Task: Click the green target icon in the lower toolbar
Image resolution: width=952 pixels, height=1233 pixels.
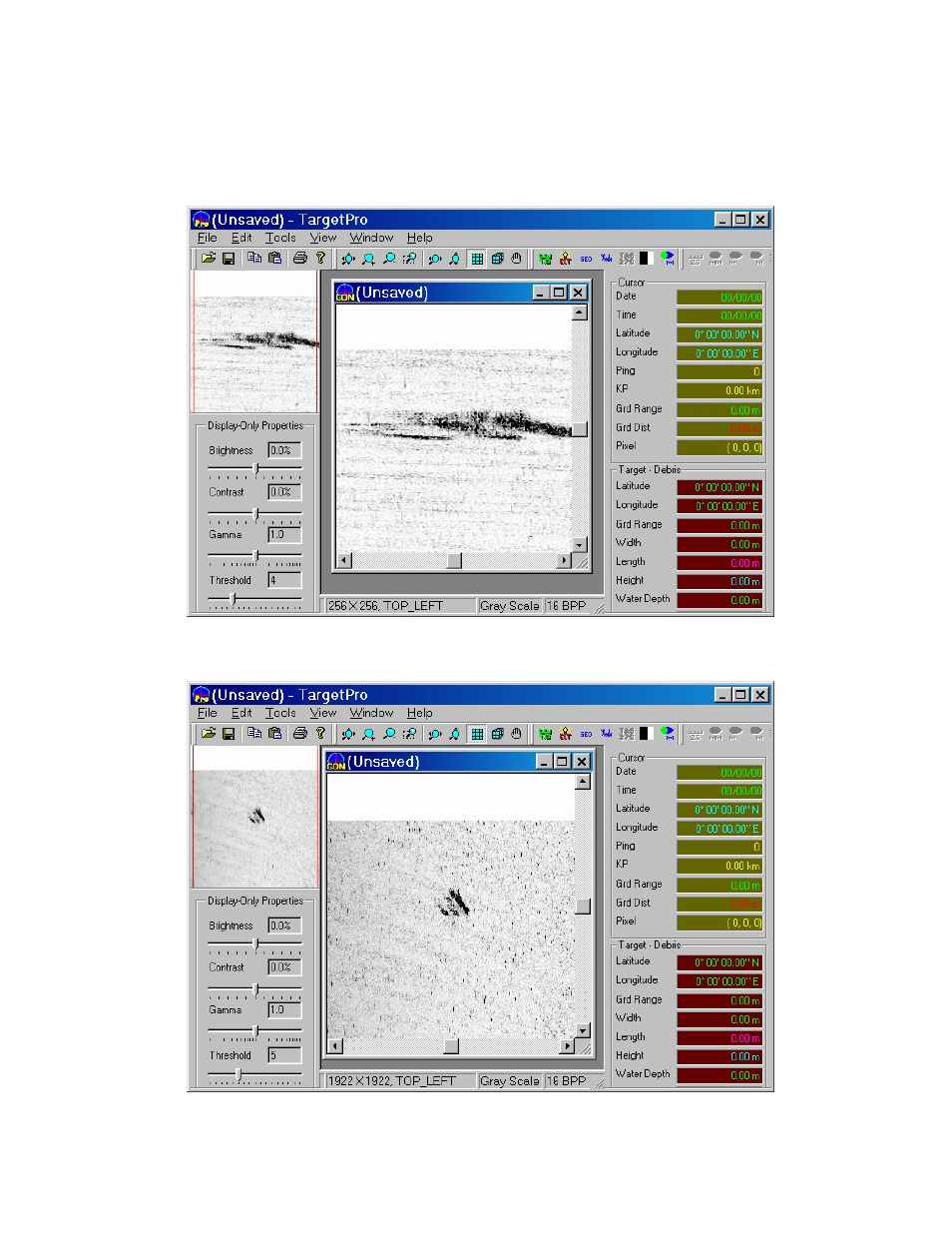Action: (545, 734)
